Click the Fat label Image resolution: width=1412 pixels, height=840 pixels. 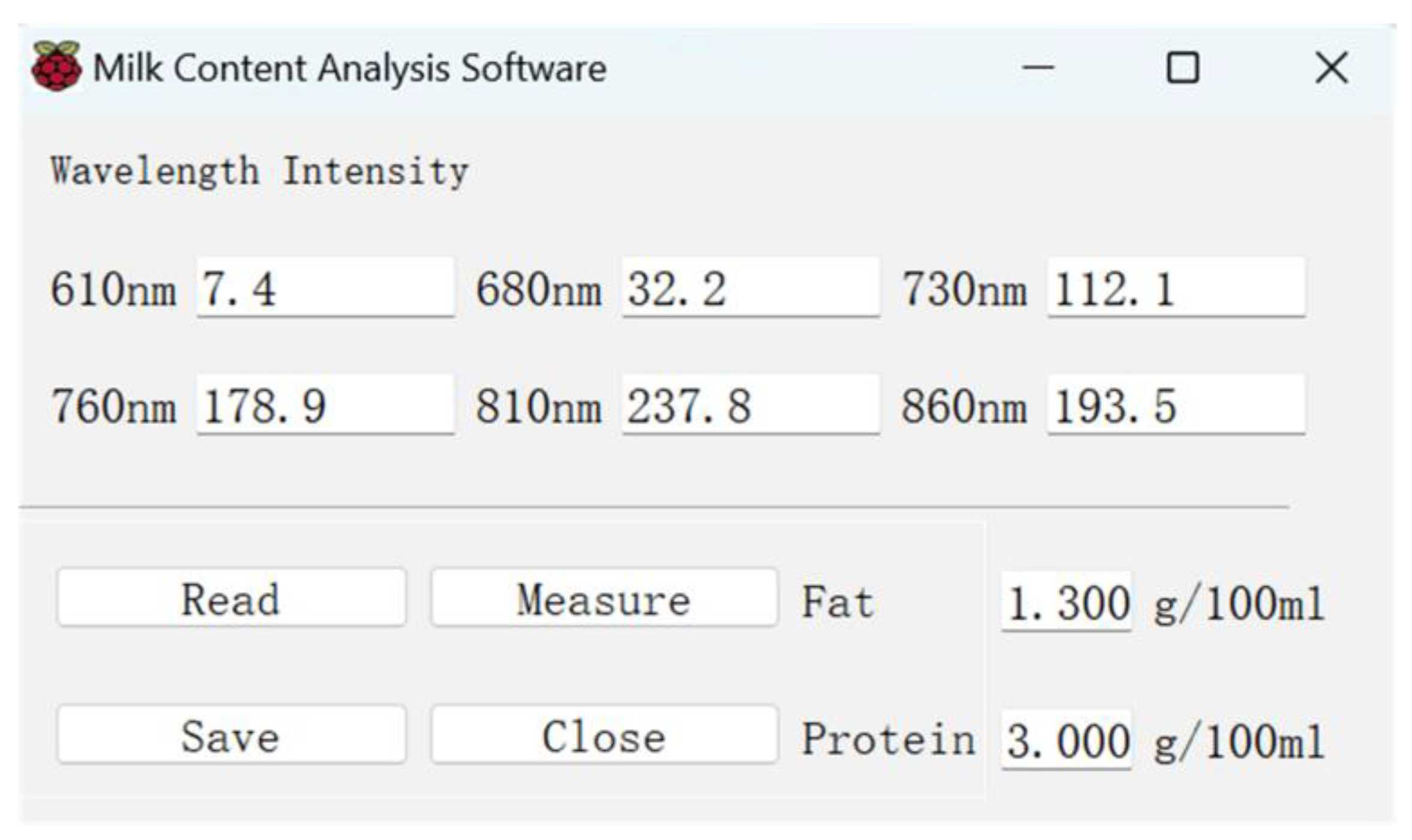[838, 602]
